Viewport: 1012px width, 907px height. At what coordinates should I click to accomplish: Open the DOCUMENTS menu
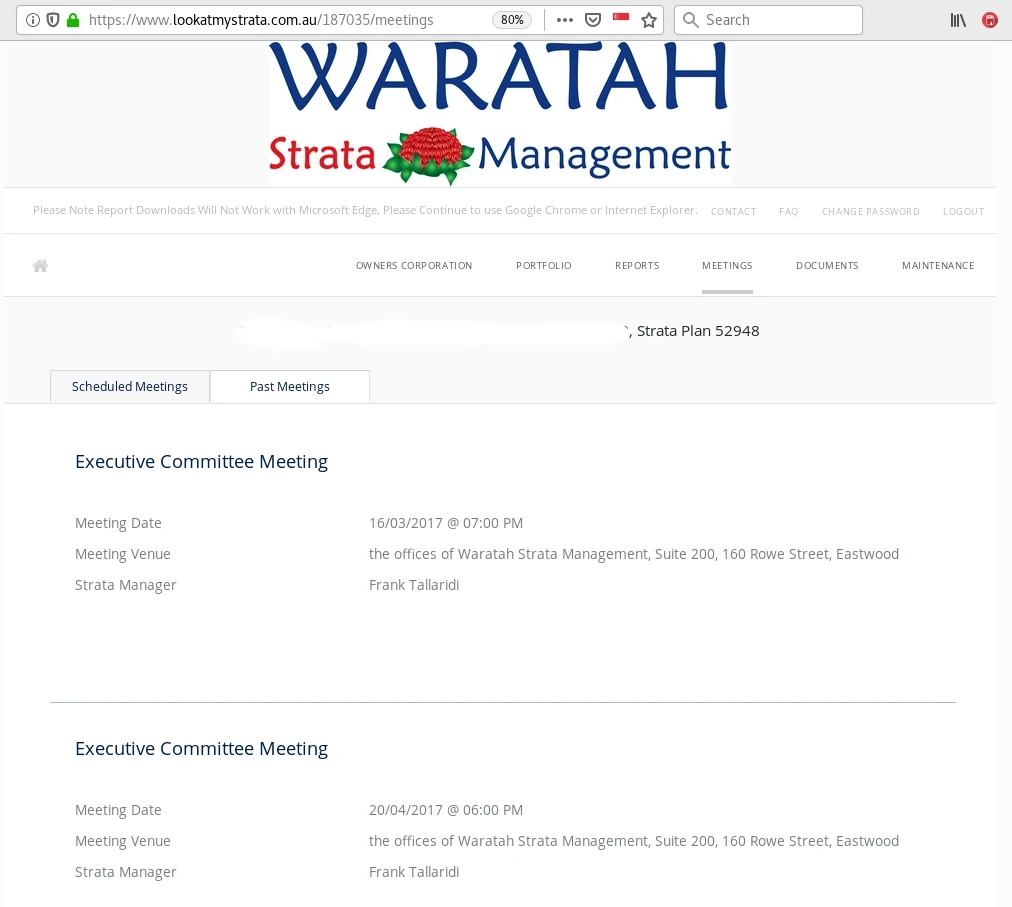827,265
